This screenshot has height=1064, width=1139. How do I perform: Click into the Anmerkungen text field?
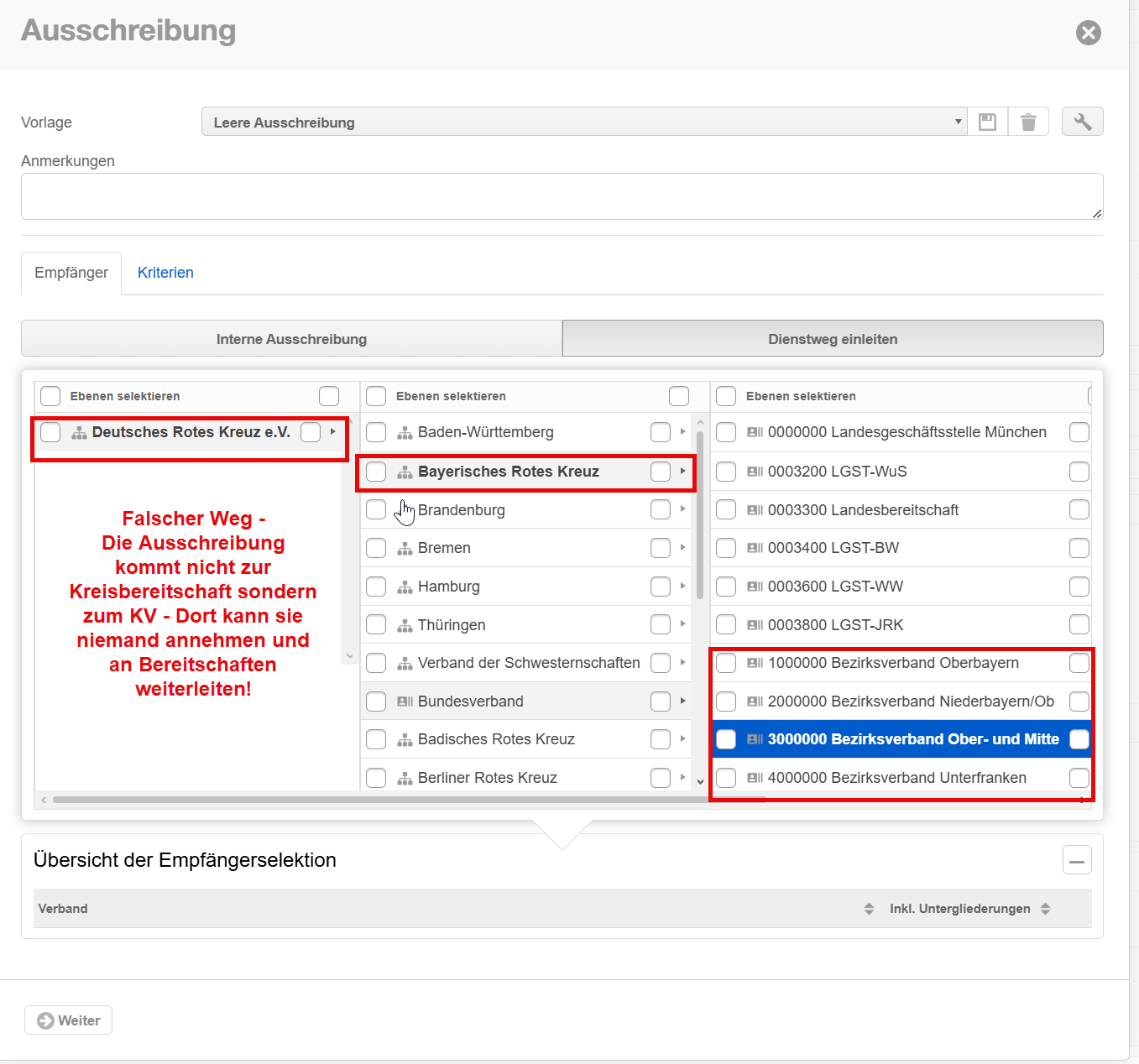point(562,196)
